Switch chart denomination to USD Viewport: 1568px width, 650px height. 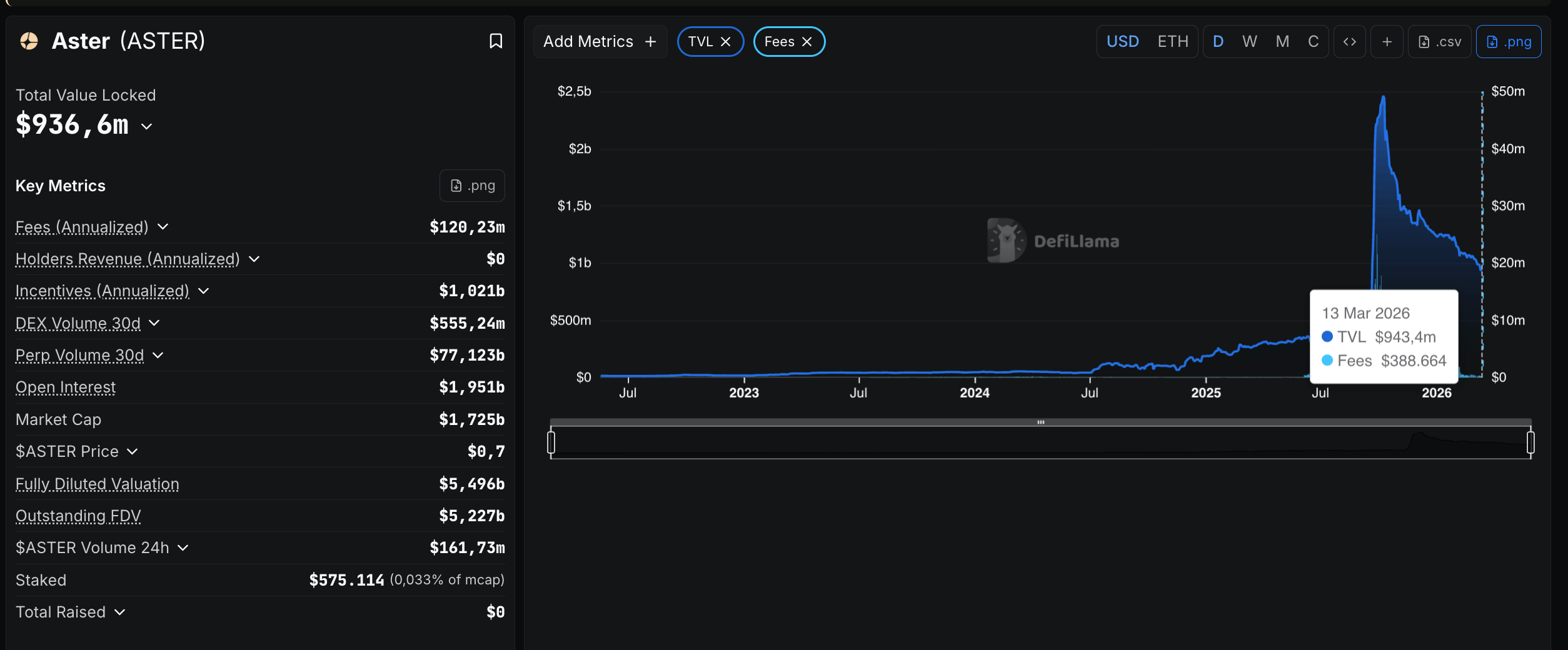pyautogui.click(x=1123, y=42)
